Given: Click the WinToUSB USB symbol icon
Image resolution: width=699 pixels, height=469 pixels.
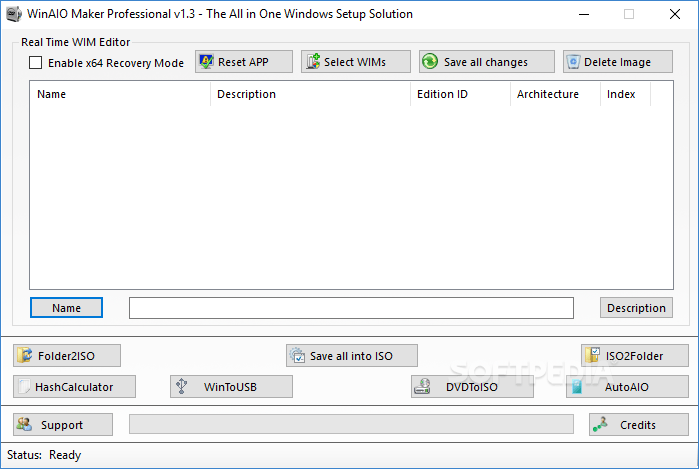Looking at the screenshot, I should [x=181, y=386].
